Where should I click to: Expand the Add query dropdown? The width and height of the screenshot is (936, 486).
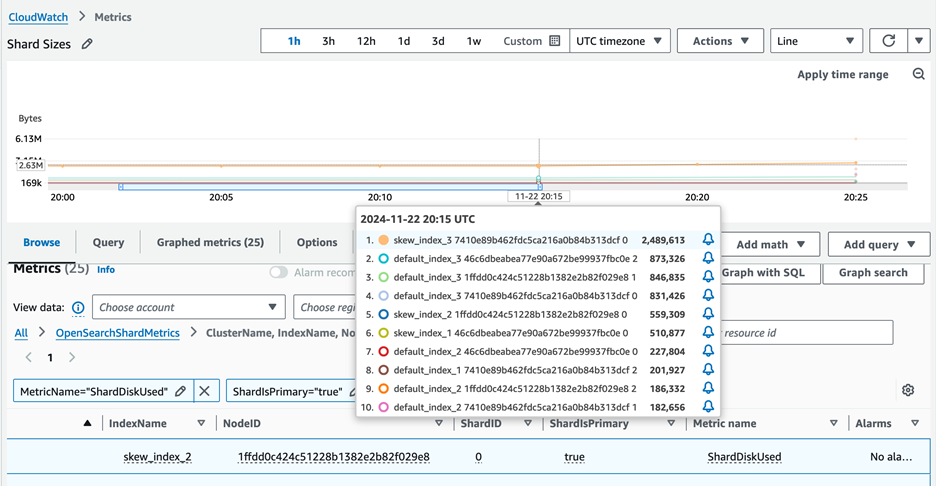[x=879, y=244]
